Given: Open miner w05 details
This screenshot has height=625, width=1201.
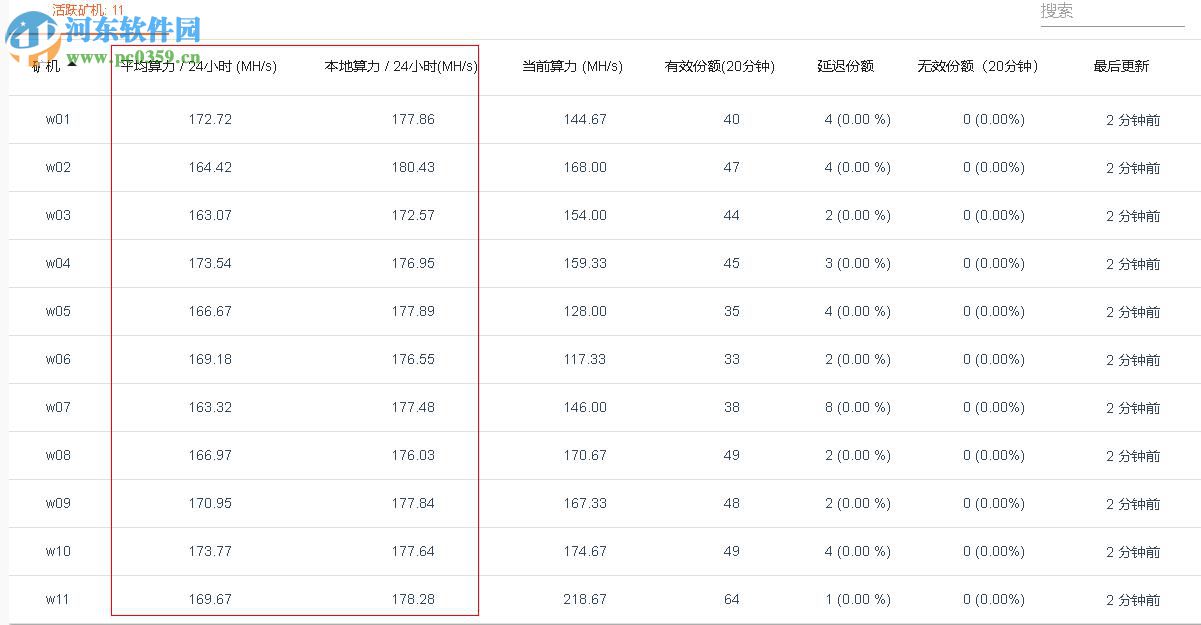Looking at the screenshot, I should point(58,312).
